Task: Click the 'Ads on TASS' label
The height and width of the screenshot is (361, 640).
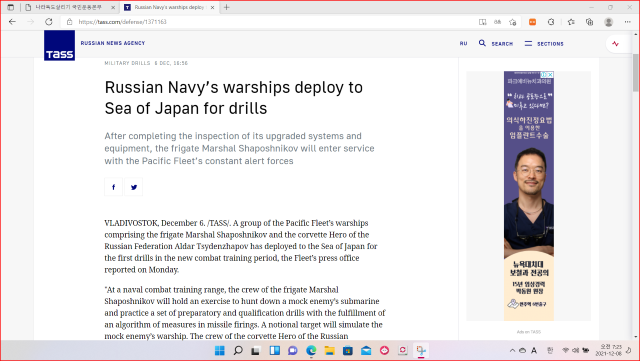Action: point(529,332)
